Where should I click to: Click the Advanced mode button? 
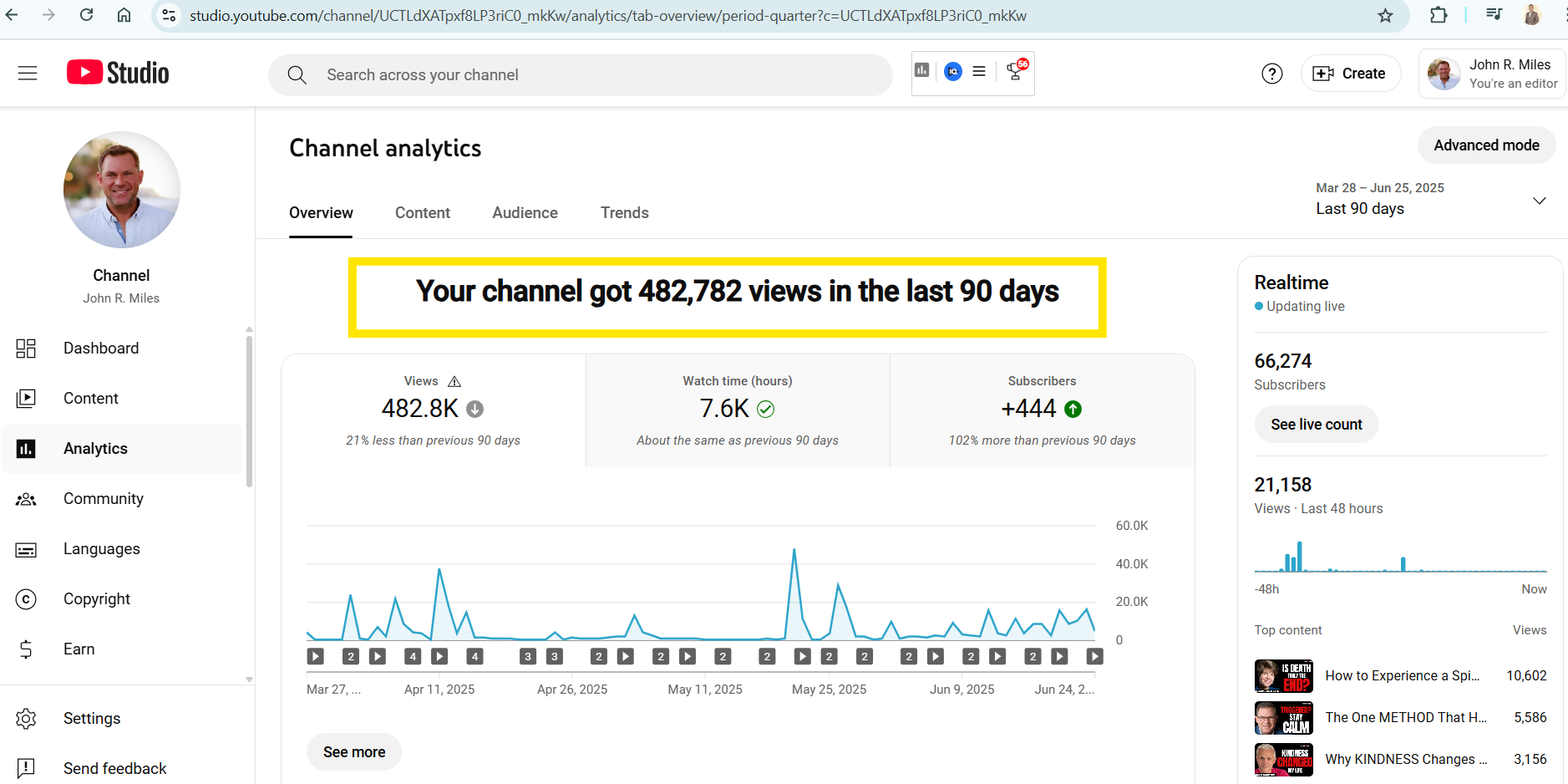[1485, 145]
